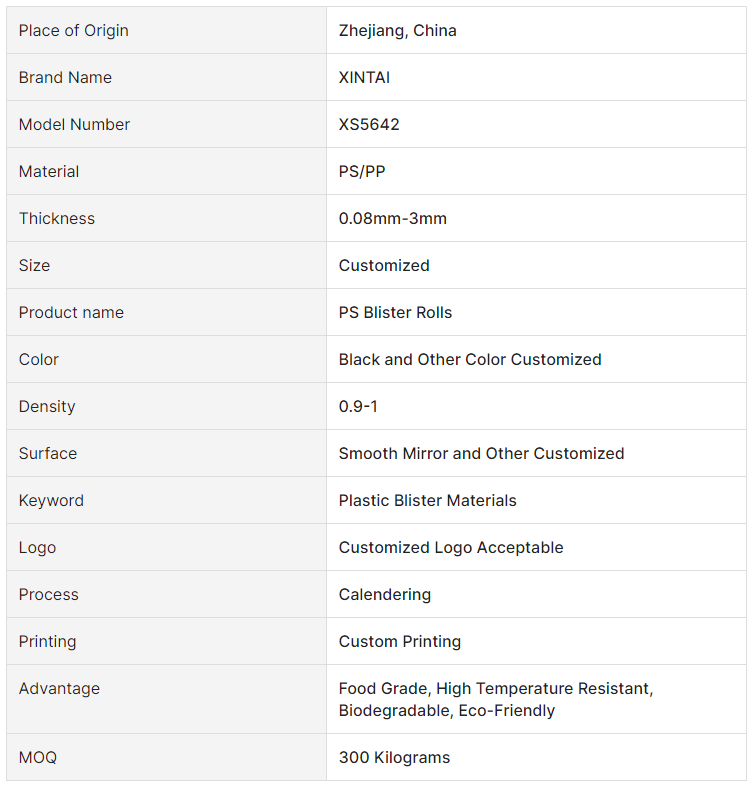Click the 'MOQ' label cell
This screenshot has width=753, height=787.
tap(38, 757)
